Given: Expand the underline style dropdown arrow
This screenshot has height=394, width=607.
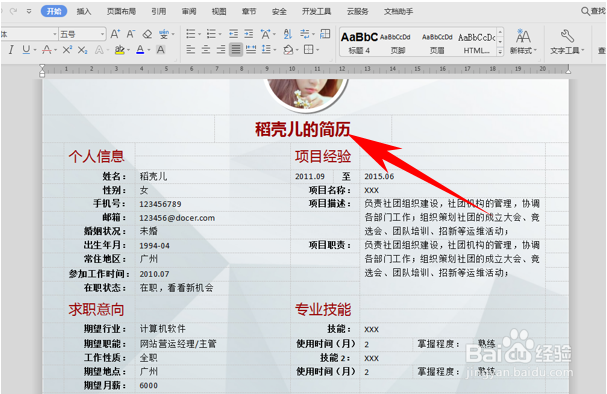Looking at the screenshot, I should pyautogui.click(x=35, y=50).
